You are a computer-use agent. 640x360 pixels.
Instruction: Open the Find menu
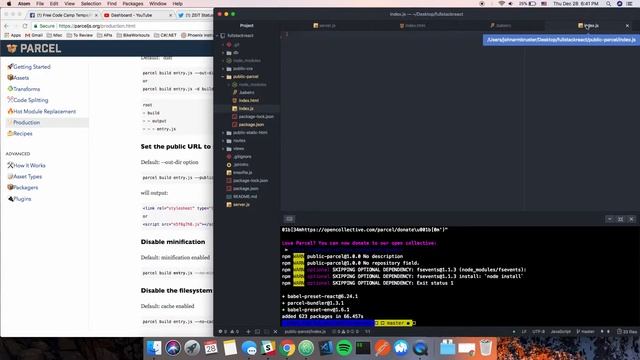[x=112, y=4]
